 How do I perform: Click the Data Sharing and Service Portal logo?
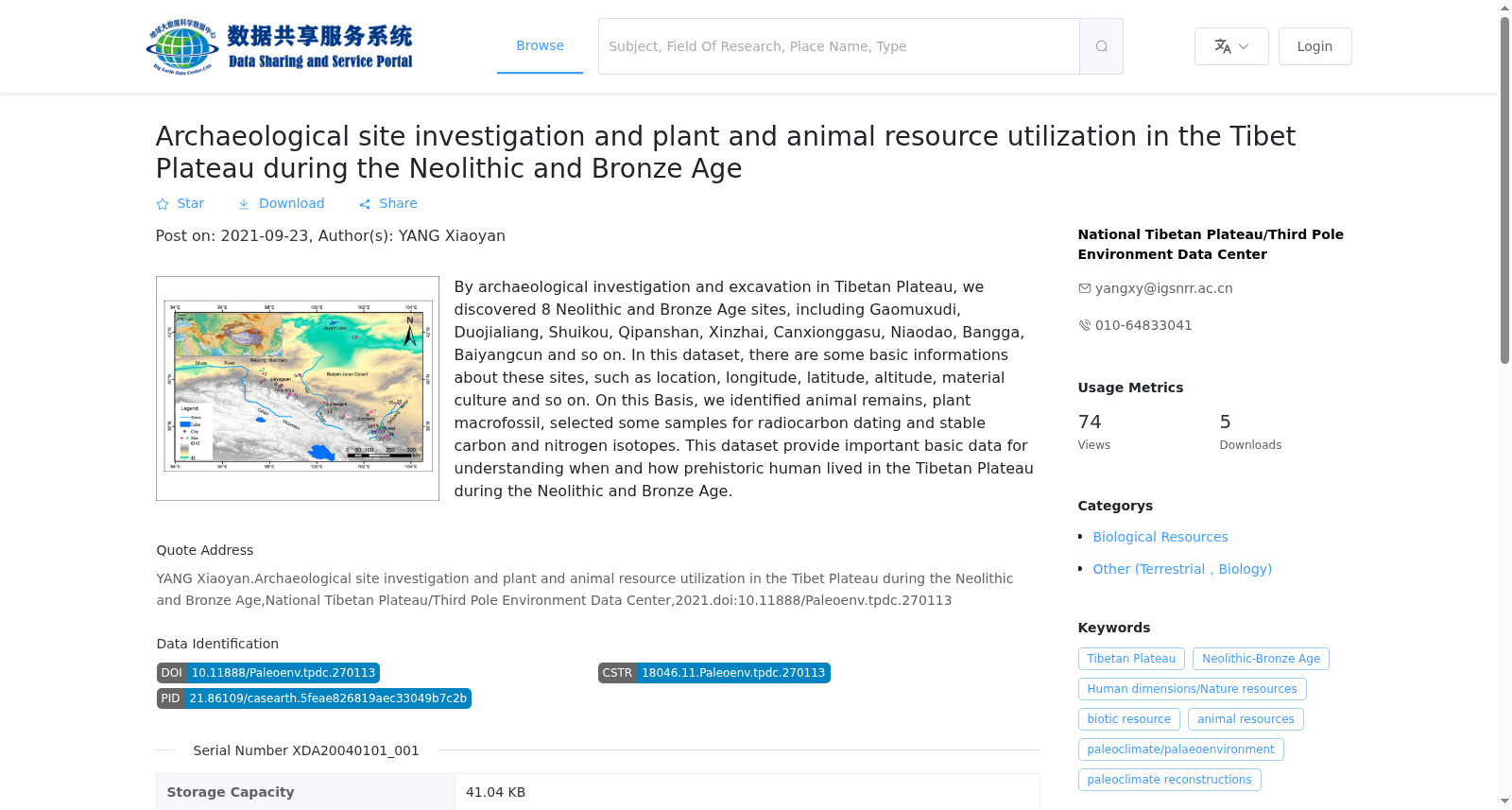pos(280,46)
